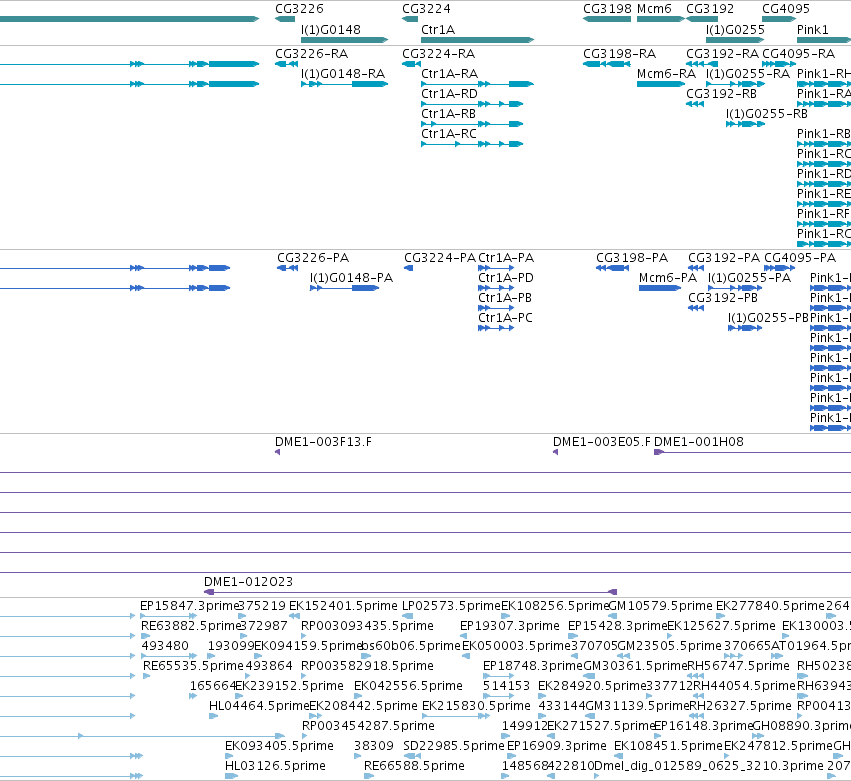Click the l(1)G0255 gene label
This screenshot has width=851, height=781.
pos(735,29)
